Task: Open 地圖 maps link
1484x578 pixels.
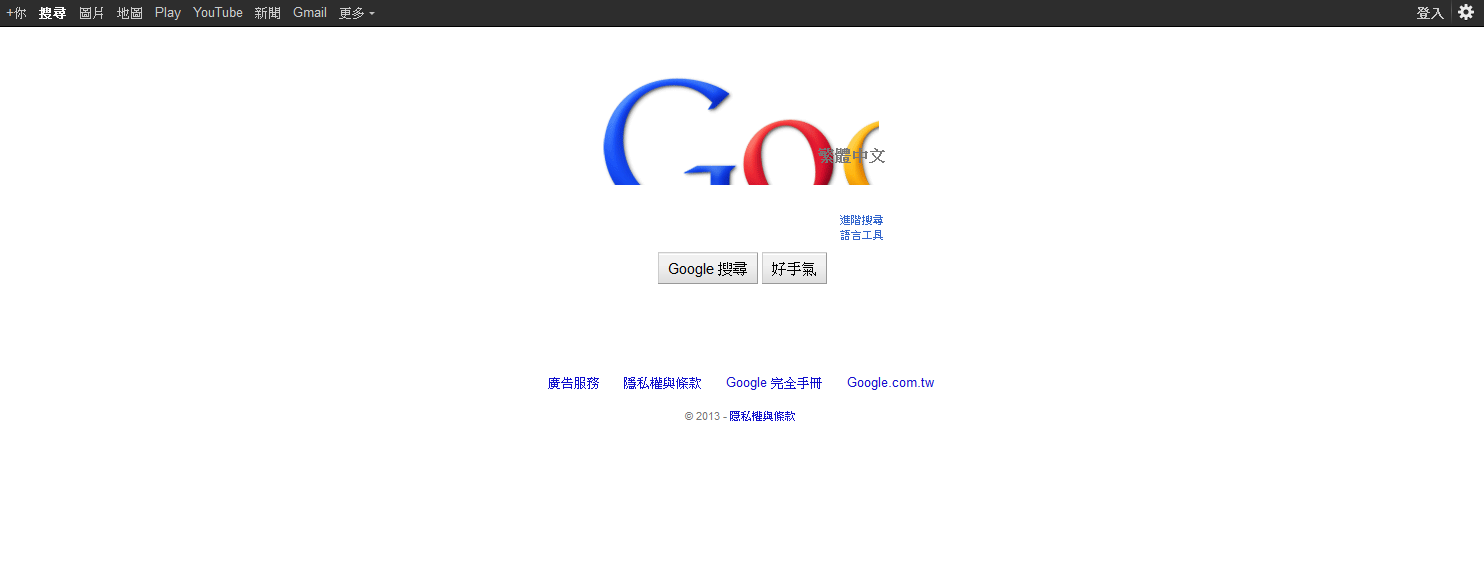Action: tap(130, 13)
